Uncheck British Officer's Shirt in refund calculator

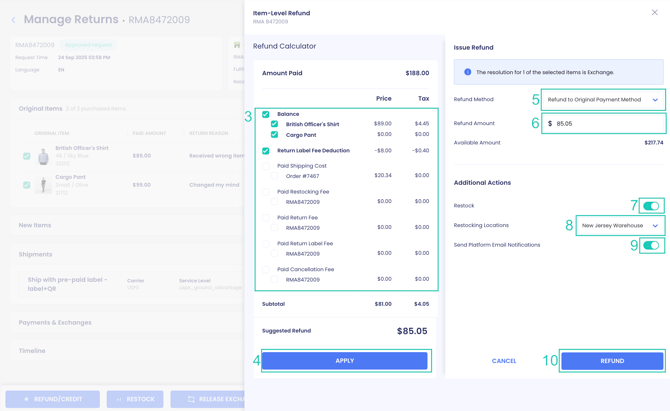point(275,124)
